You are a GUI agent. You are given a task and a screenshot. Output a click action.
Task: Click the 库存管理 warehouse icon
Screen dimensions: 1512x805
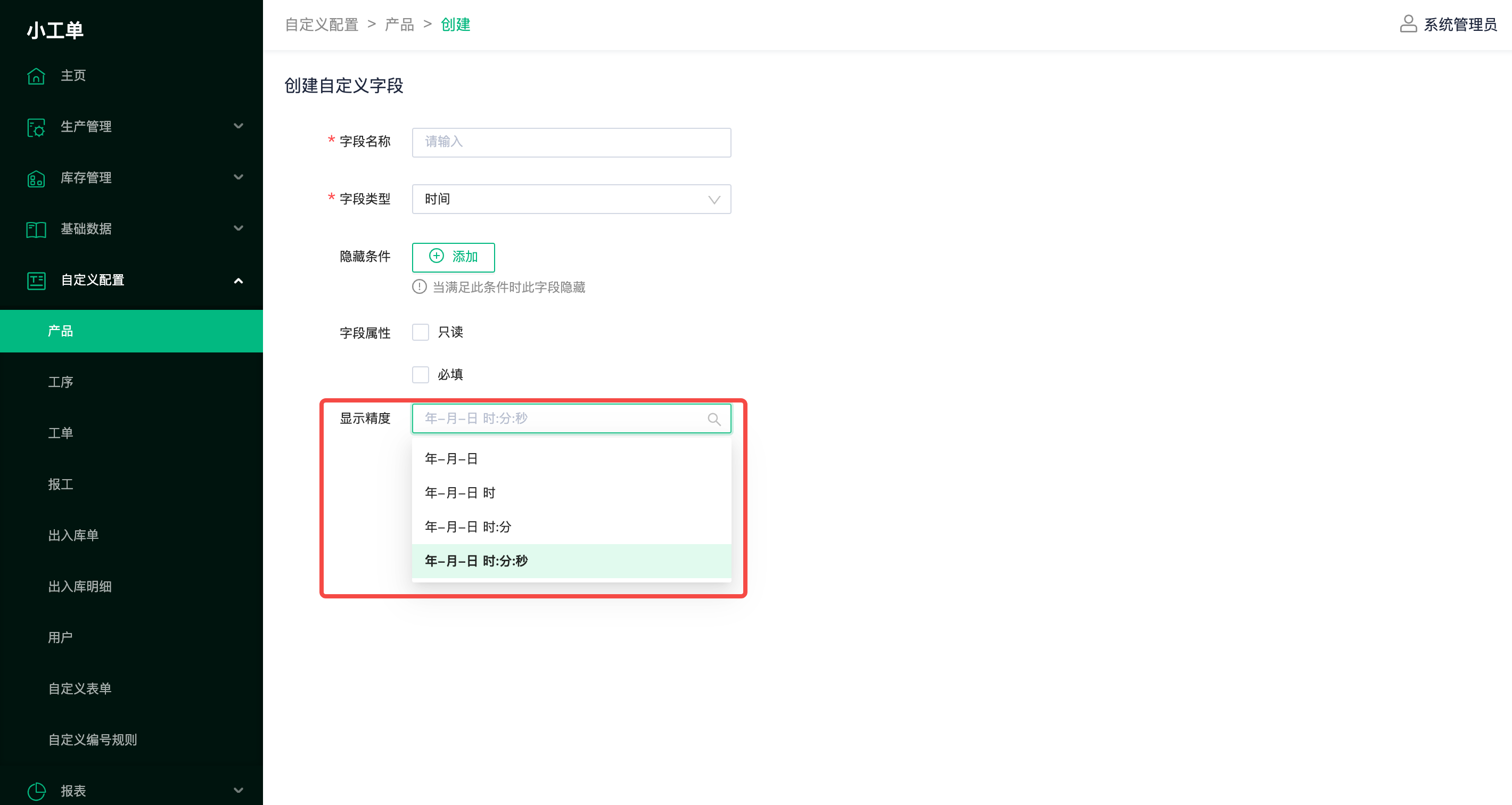(36, 178)
